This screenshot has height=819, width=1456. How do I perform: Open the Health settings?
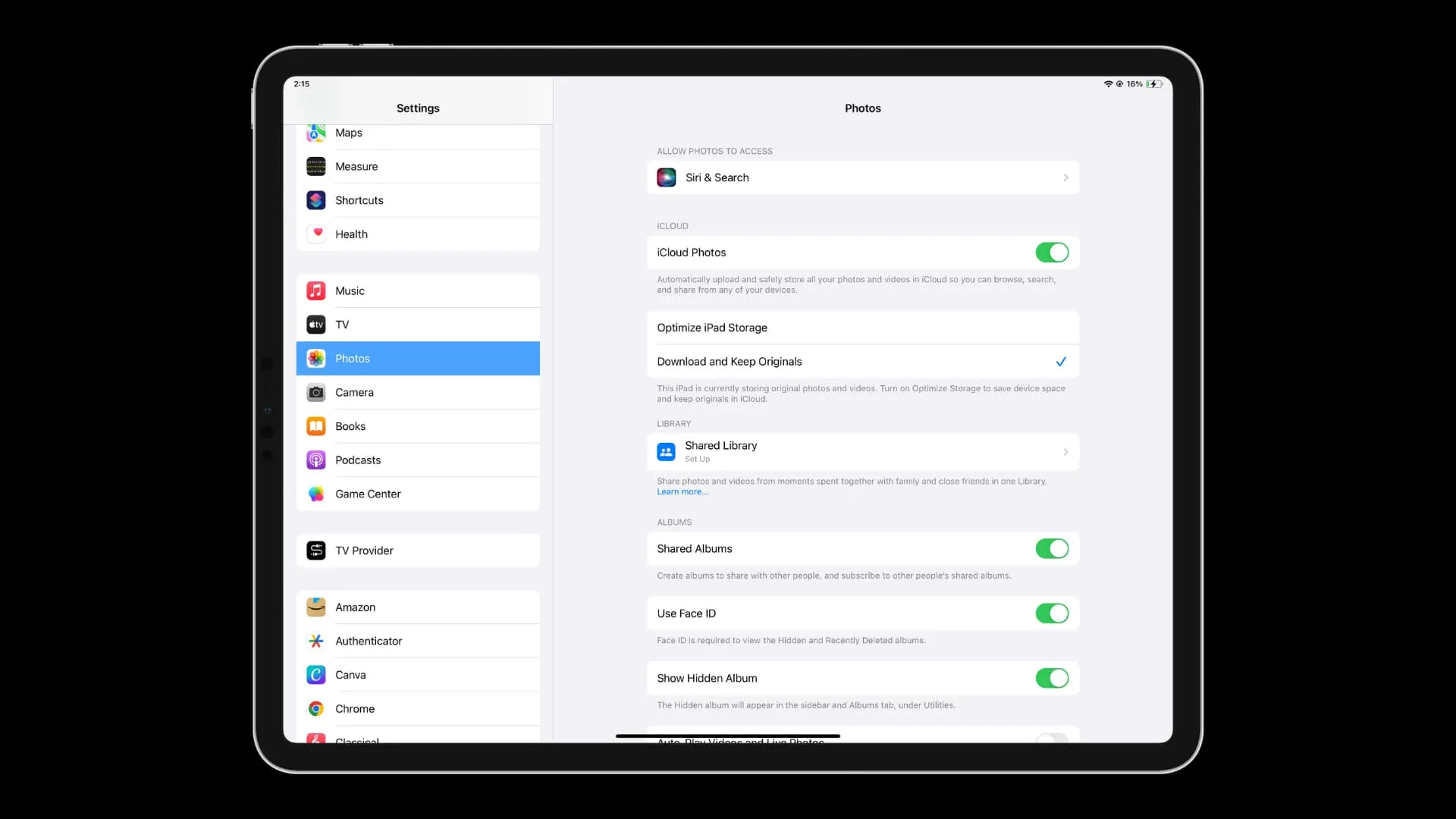pos(417,234)
